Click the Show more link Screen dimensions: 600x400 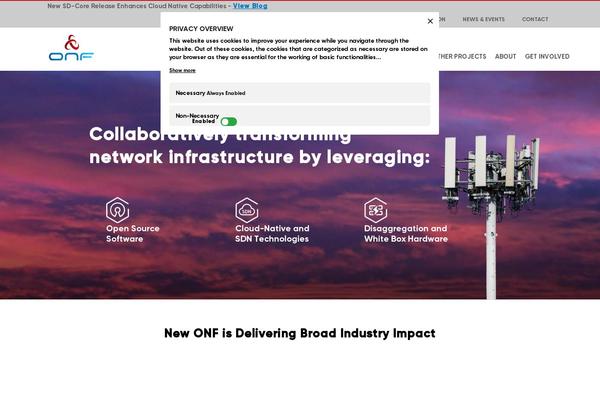[182, 70]
